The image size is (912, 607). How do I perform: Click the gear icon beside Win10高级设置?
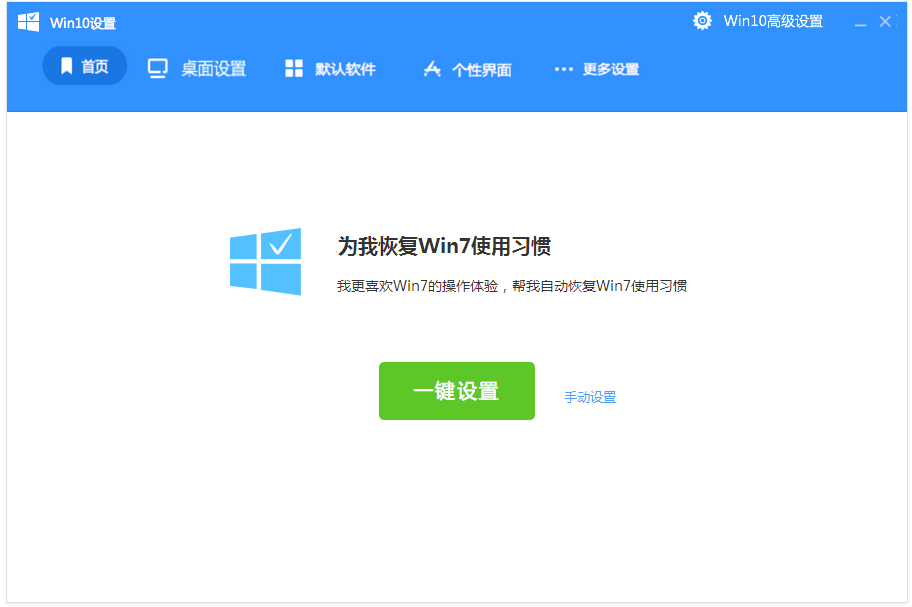pos(702,20)
